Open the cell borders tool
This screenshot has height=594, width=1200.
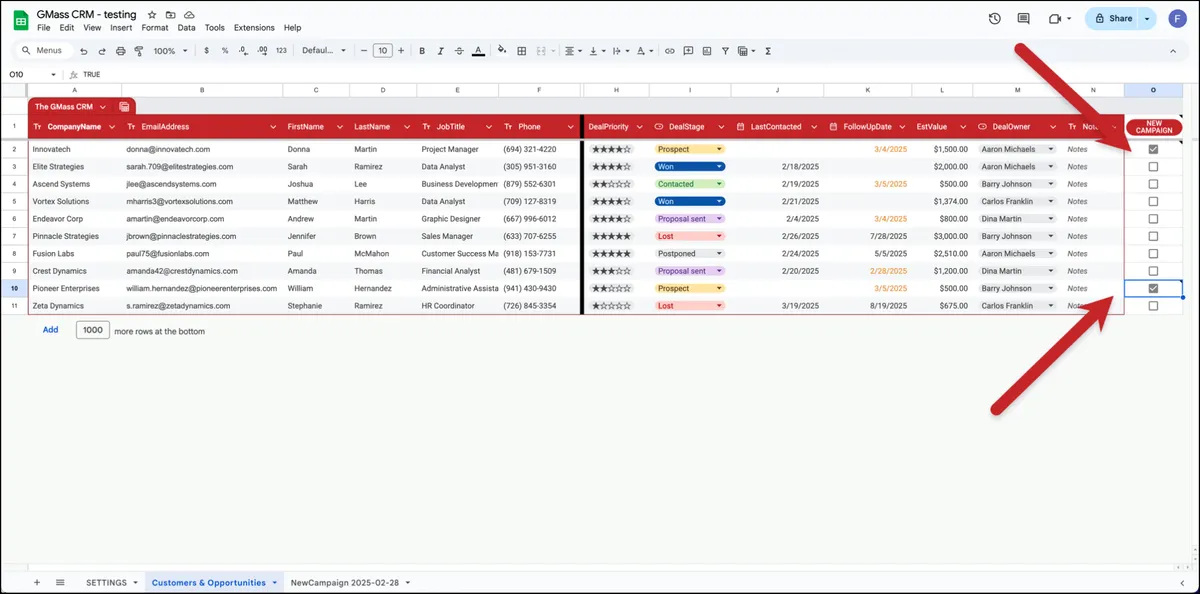coord(521,50)
